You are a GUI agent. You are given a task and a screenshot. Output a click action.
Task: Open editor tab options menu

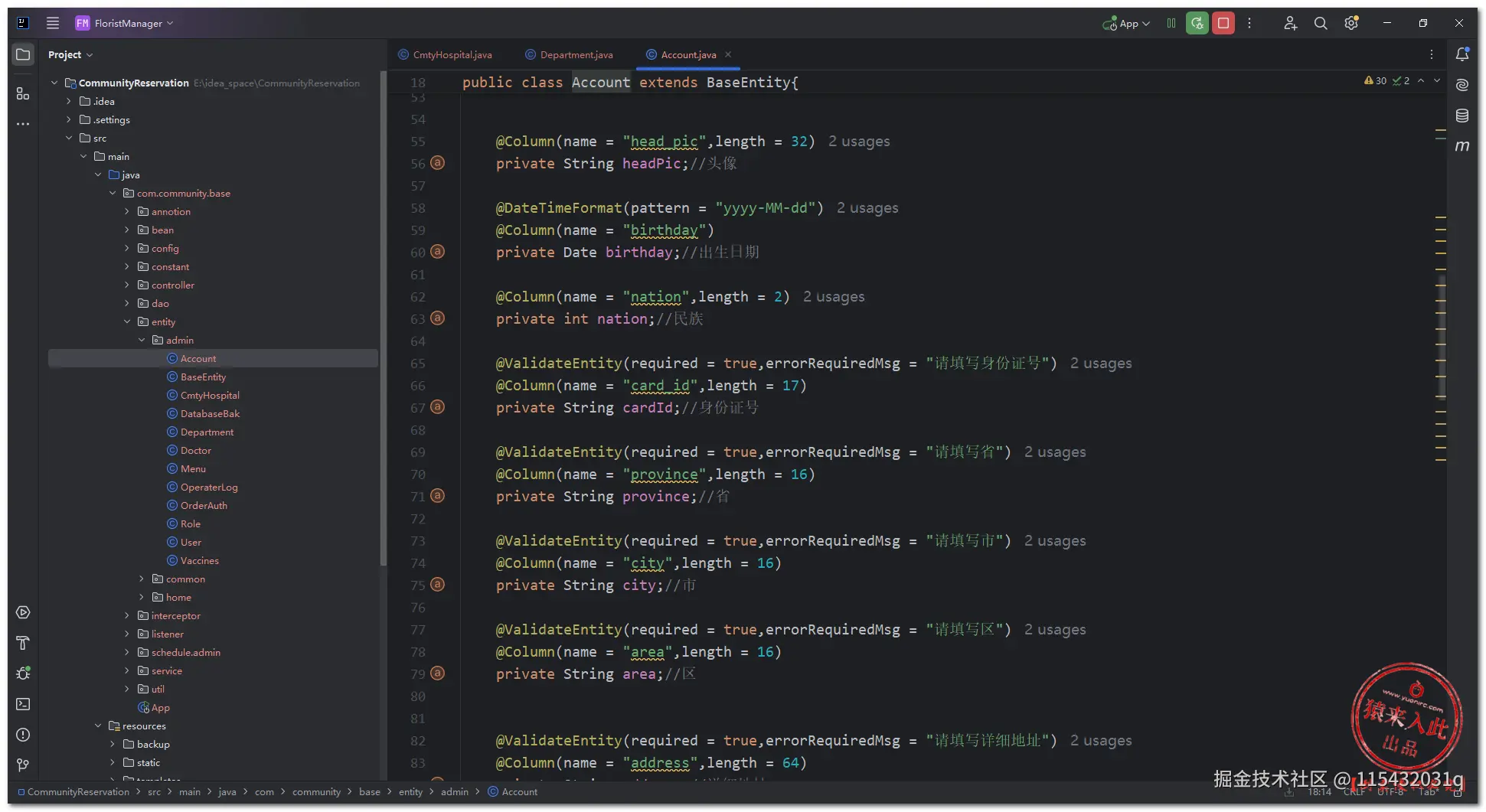pyautogui.click(x=1432, y=54)
